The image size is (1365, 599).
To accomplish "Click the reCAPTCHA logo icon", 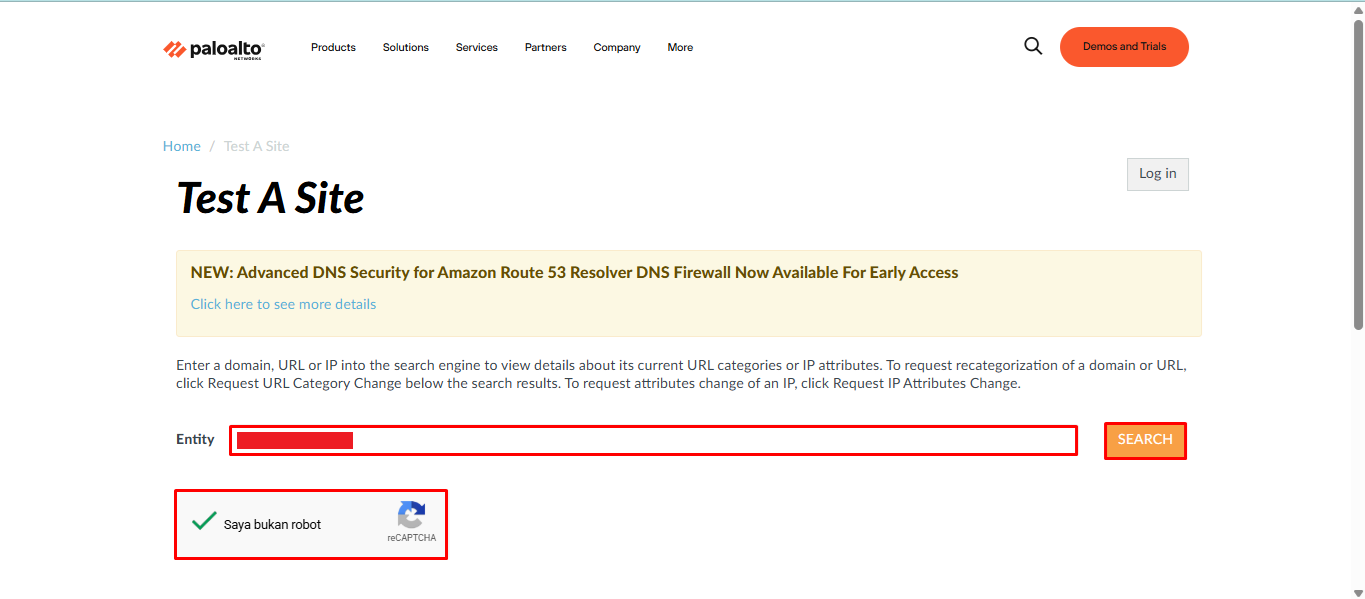I will [x=411, y=515].
